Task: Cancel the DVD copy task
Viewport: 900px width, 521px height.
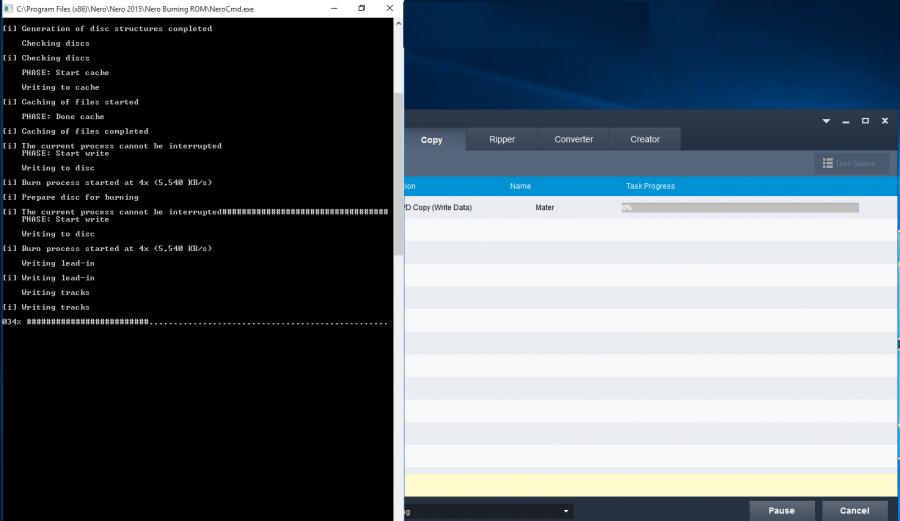Action: (854, 510)
